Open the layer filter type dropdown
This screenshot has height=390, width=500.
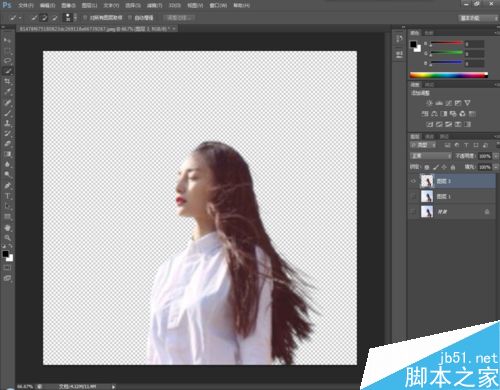pyautogui.click(x=423, y=145)
